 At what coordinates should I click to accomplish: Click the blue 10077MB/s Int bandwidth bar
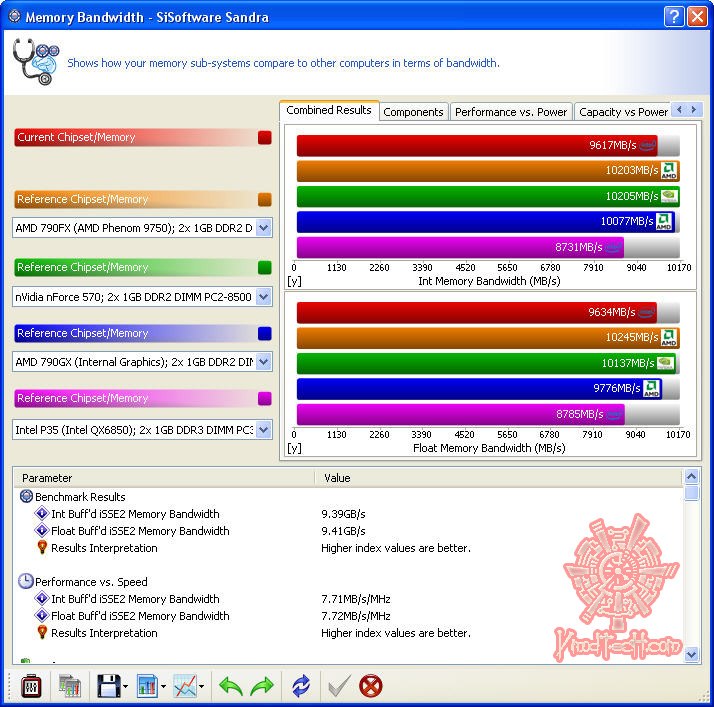click(486, 222)
